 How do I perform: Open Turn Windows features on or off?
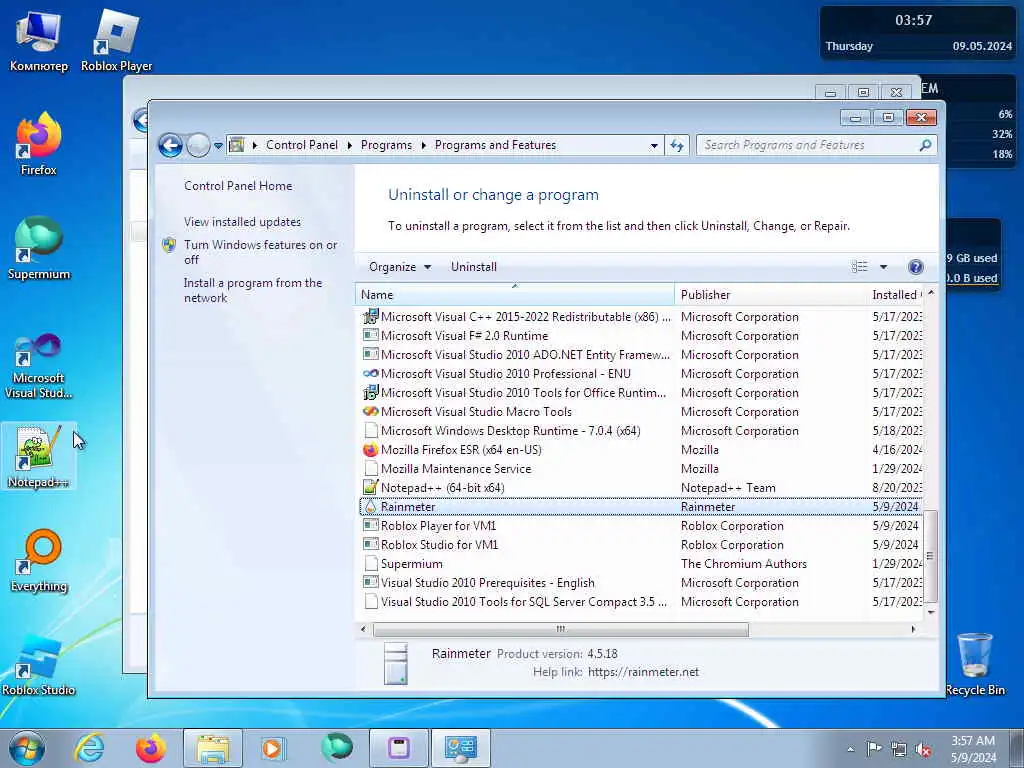point(260,252)
